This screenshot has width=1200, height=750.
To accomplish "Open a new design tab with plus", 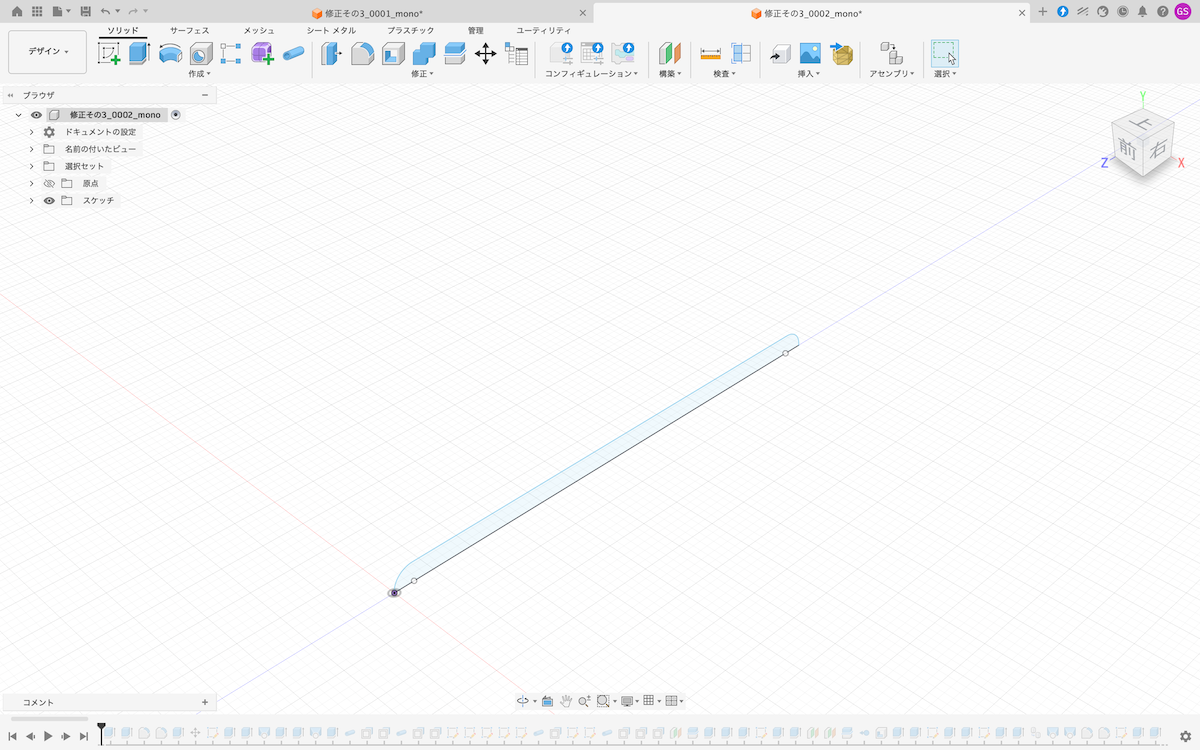I will 1043,11.
